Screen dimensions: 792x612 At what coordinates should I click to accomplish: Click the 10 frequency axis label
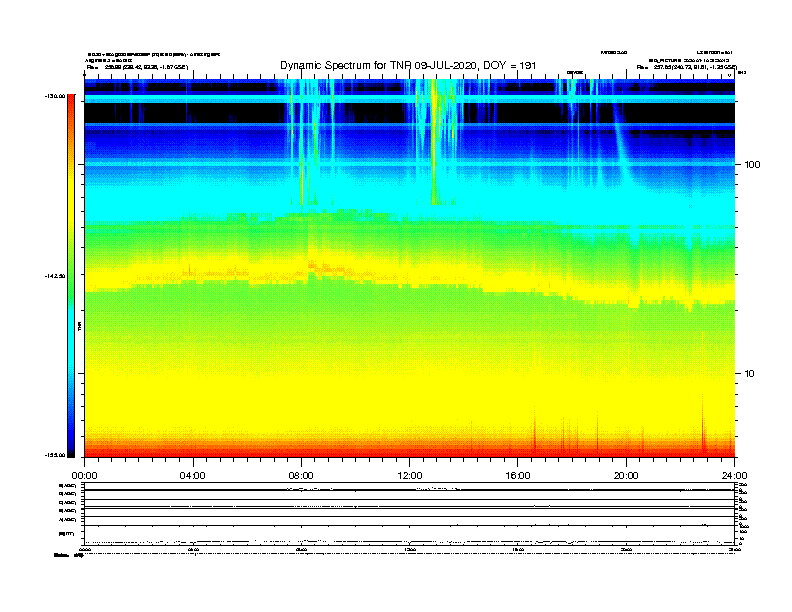pos(750,374)
